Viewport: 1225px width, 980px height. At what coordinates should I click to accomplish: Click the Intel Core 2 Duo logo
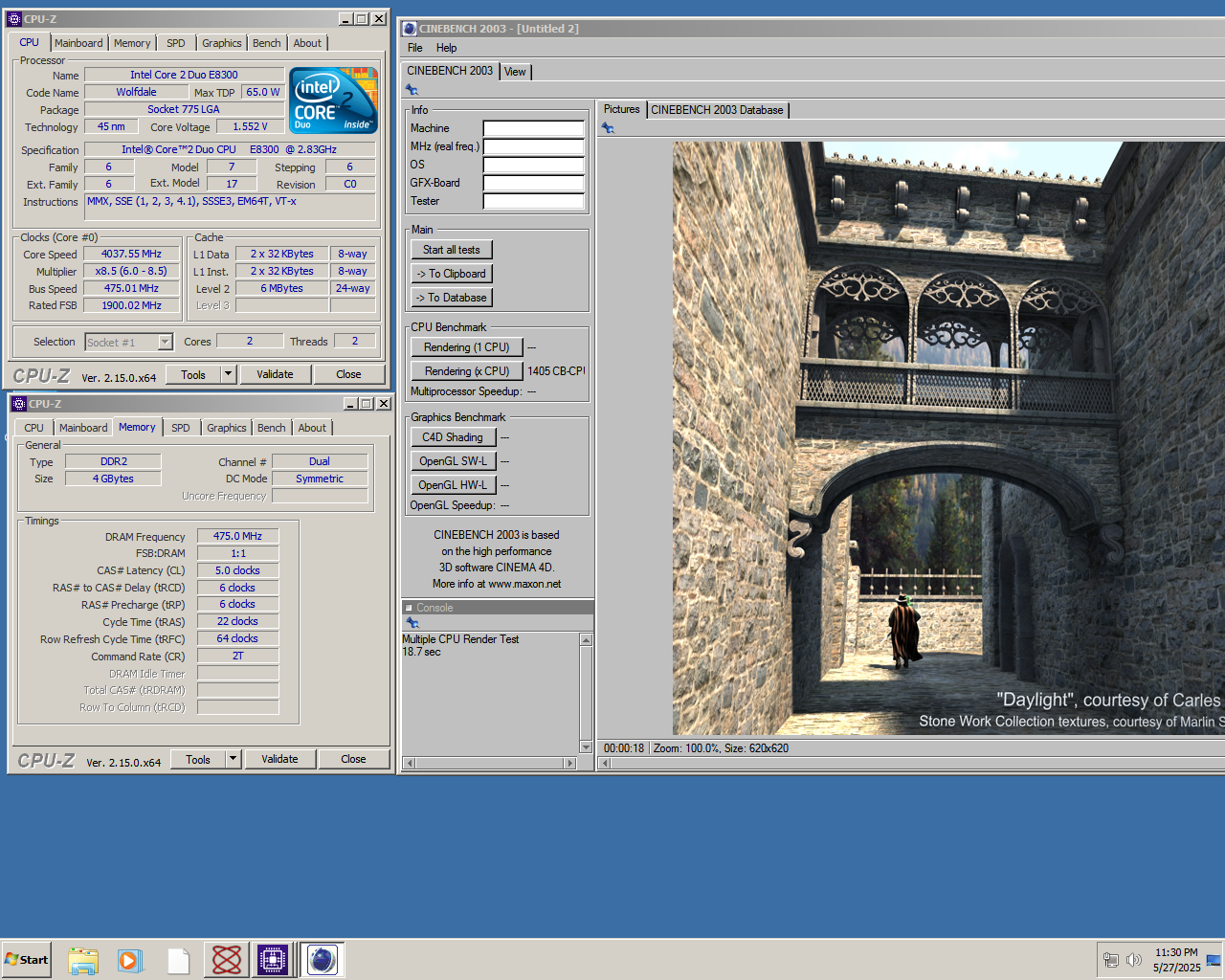point(333,100)
